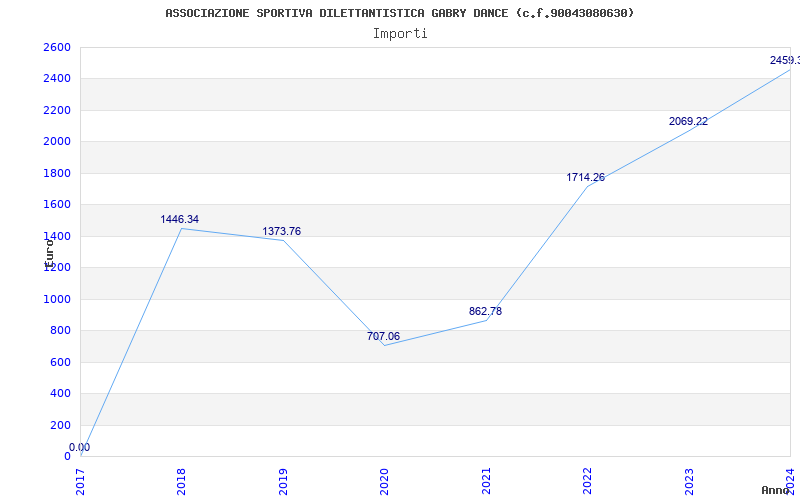Select the 862.78 data label
Image resolution: width=800 pixels, height=500 pixels.
(485, 311)
